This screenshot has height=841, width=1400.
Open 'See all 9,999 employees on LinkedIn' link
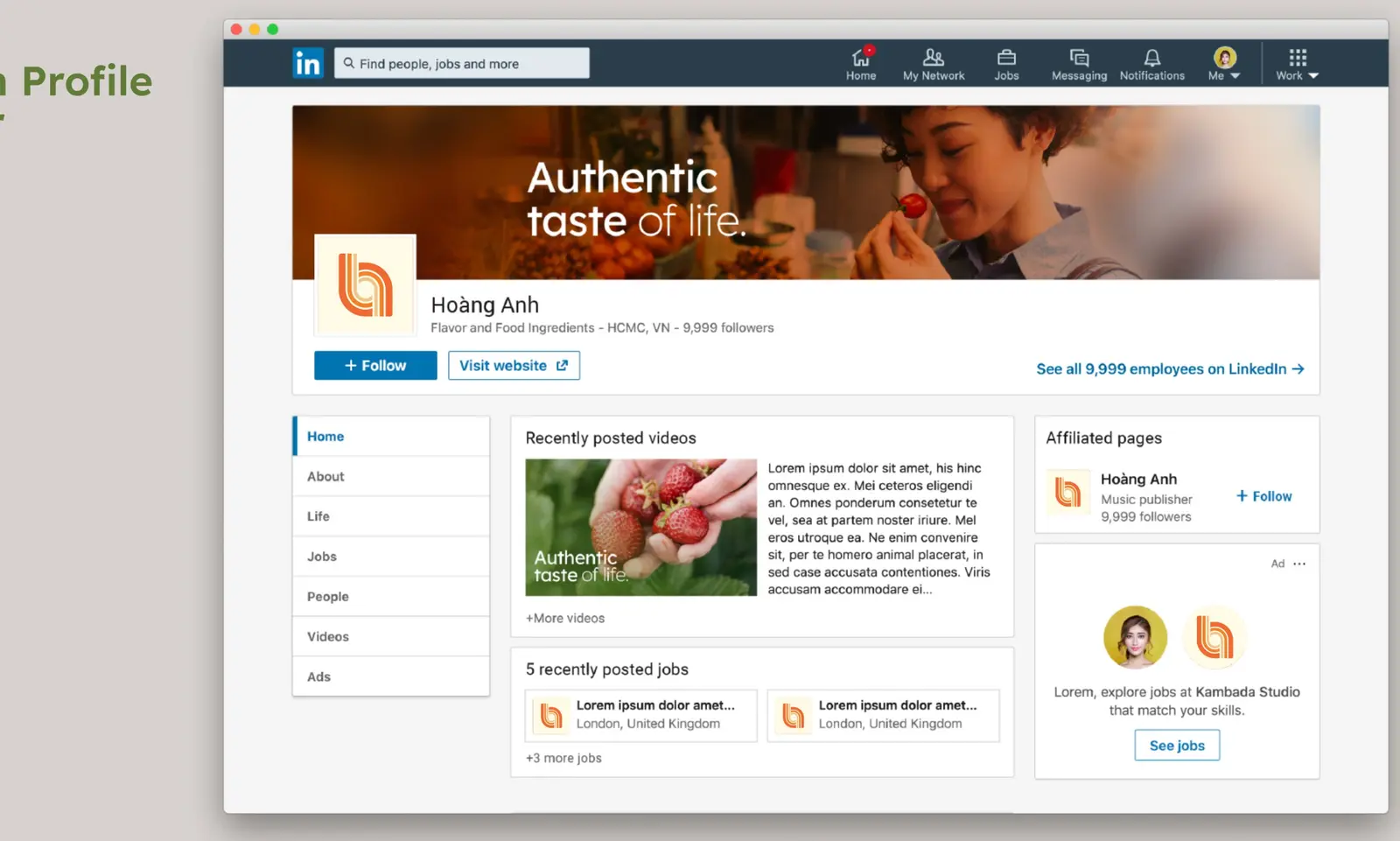[x=1170, y=369]
